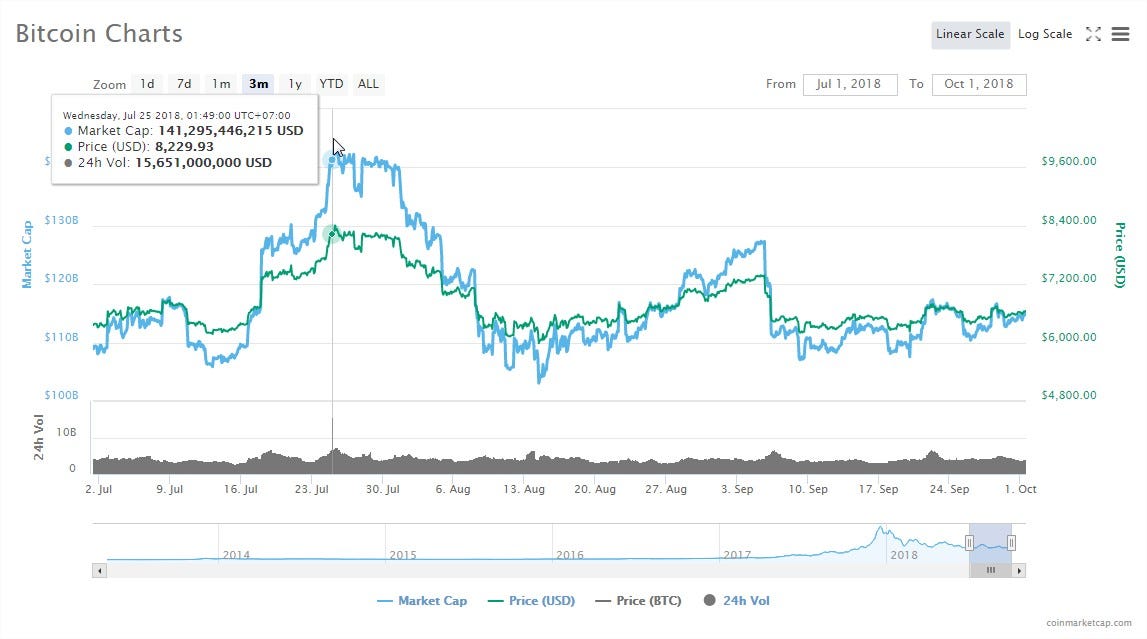Viewport: 1147px width, 639px height.
Task: Open coinmarketcap.com credit link
Action: [x=1088, y=623]
